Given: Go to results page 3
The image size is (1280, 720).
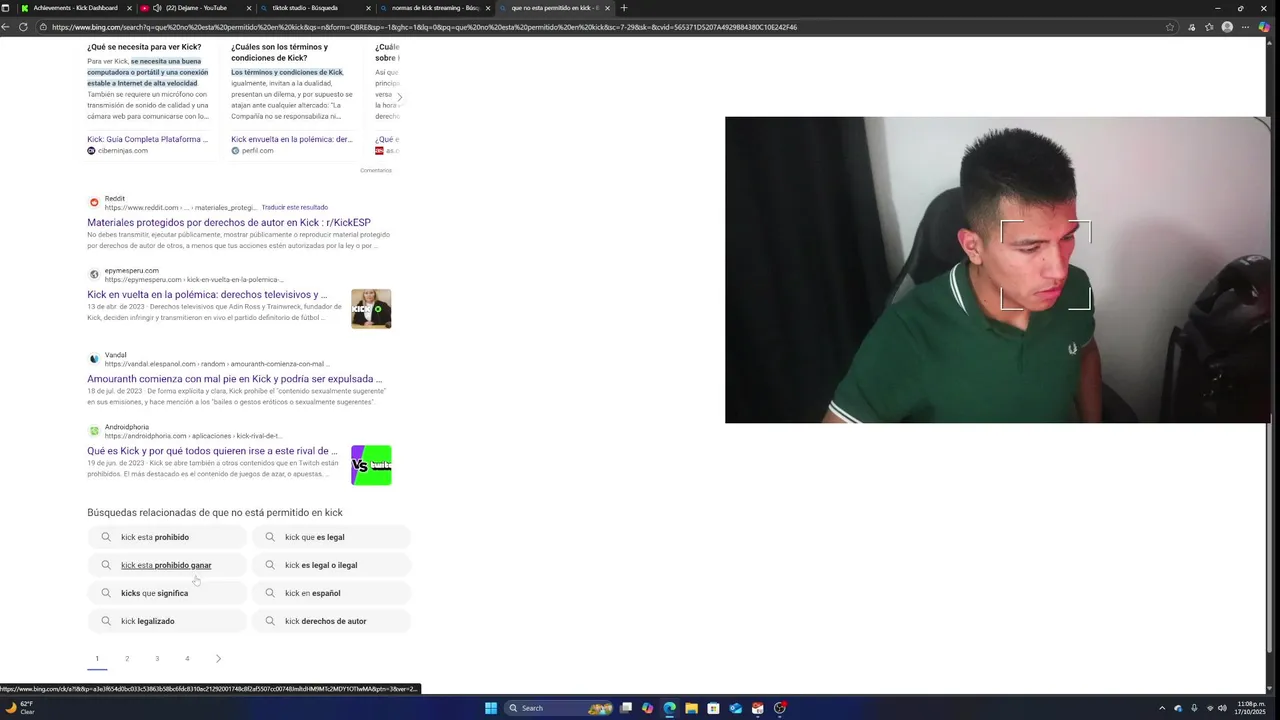Looking at the screenshot, I should point(157,658).
